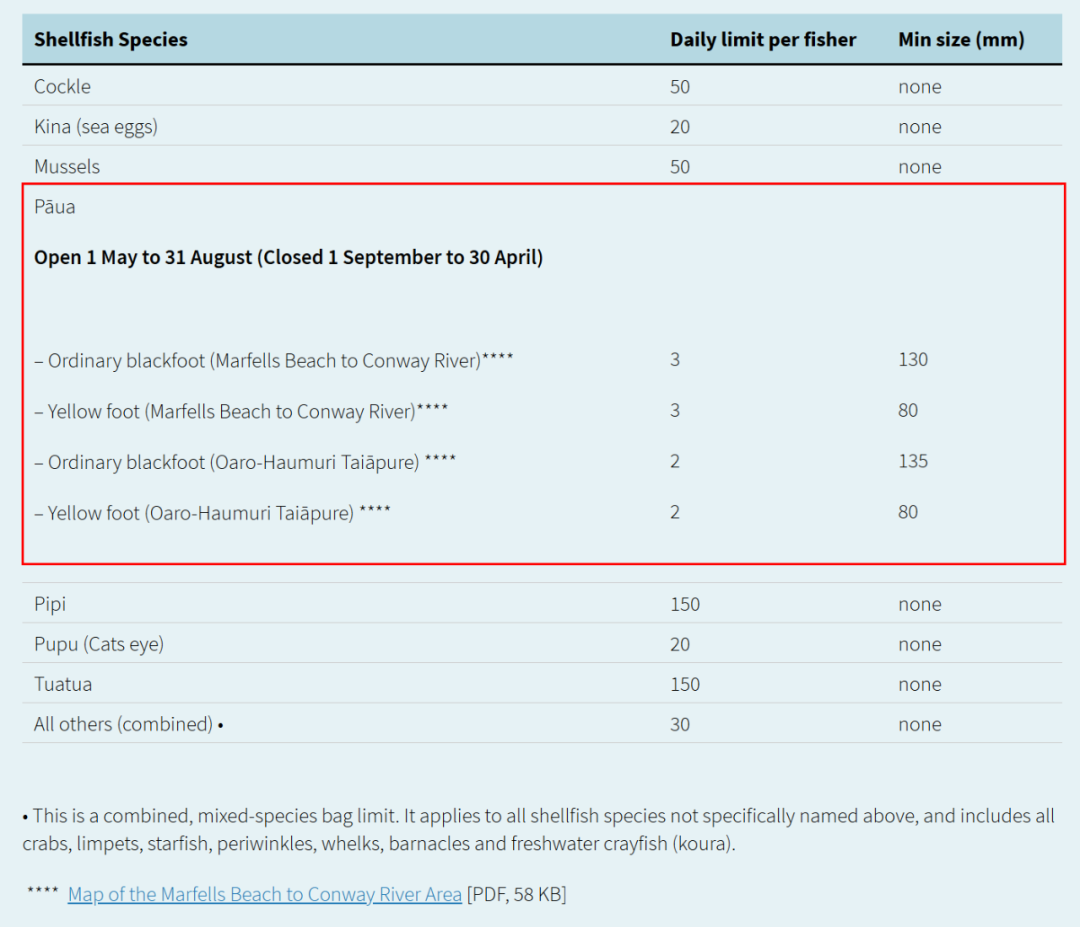Image resolution: width=1080 pixels, height=927 pixels.
Task: Select the 'none' min size in the Cockle row
Action: coord(920,87)
